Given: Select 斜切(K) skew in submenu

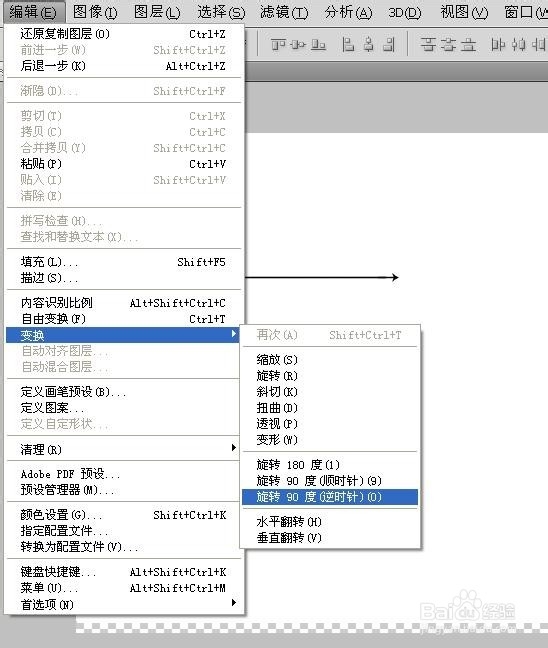Looking at the screenshot, I should (x=330, y=392).
